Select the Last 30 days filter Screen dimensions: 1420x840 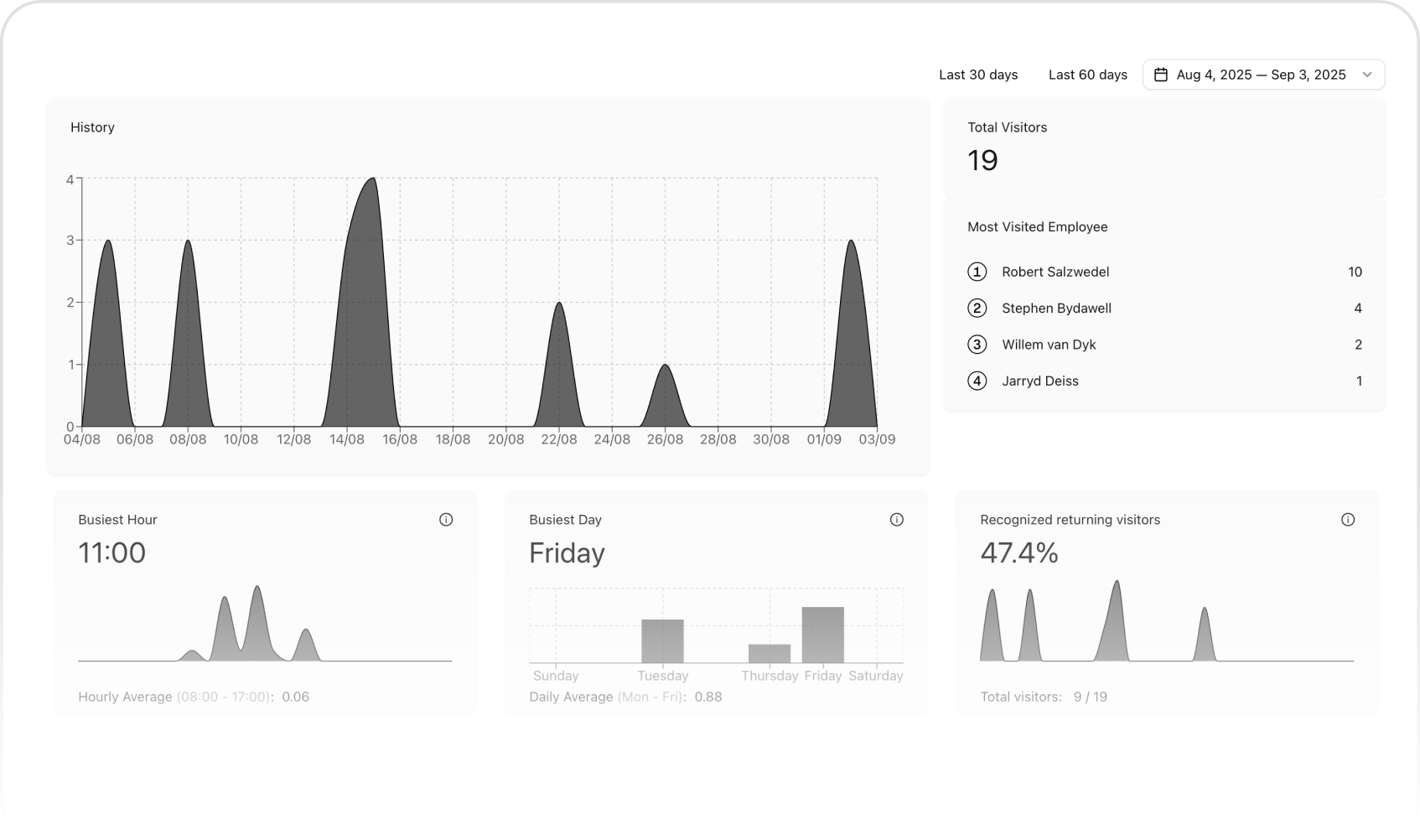click(978, 75)
